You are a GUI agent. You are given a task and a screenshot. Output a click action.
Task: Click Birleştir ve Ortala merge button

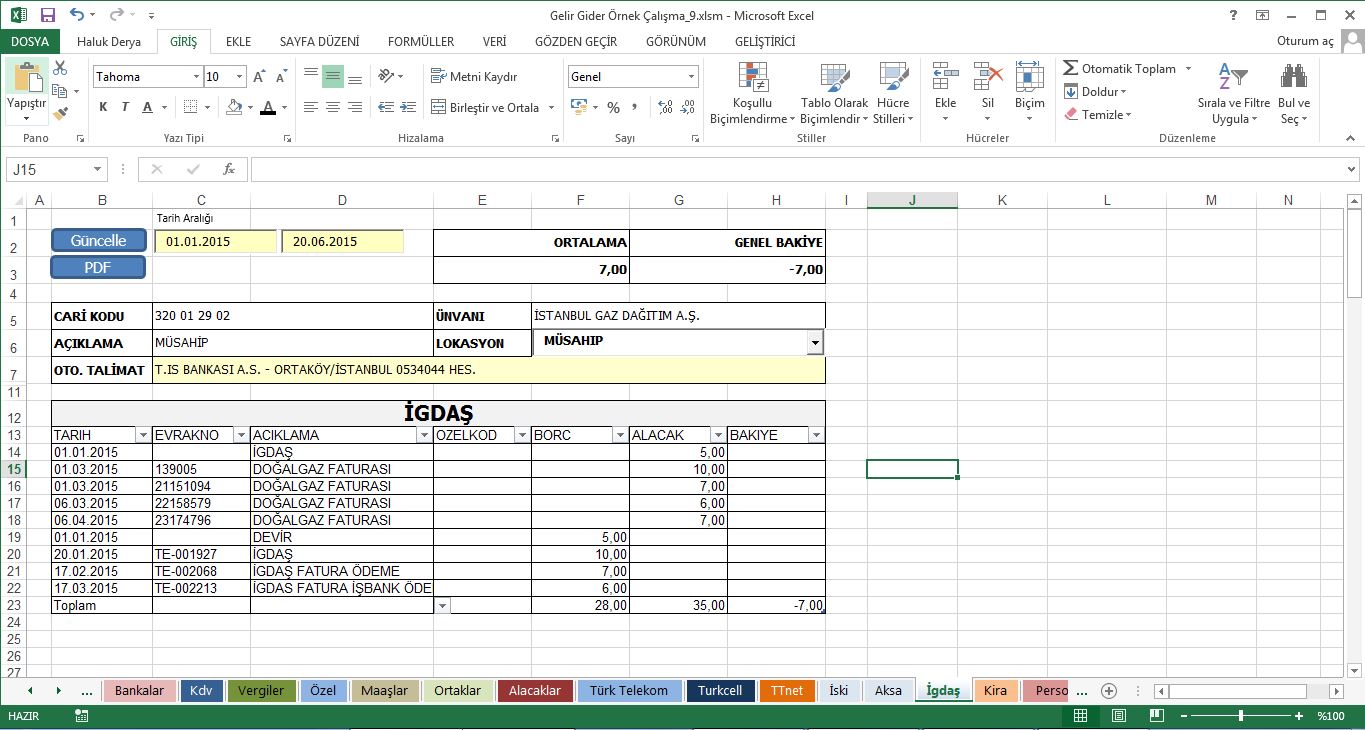[x=485, y=107]
